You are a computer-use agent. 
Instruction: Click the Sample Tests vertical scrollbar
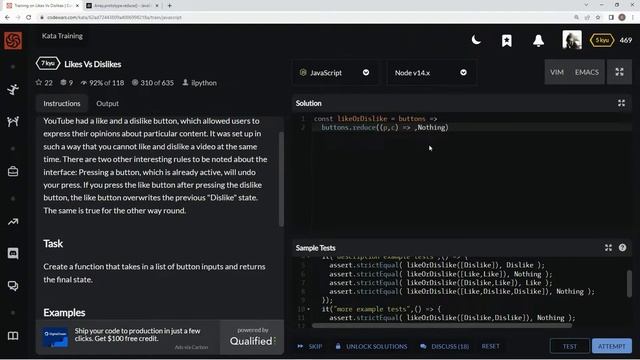[x=629, y=283]
